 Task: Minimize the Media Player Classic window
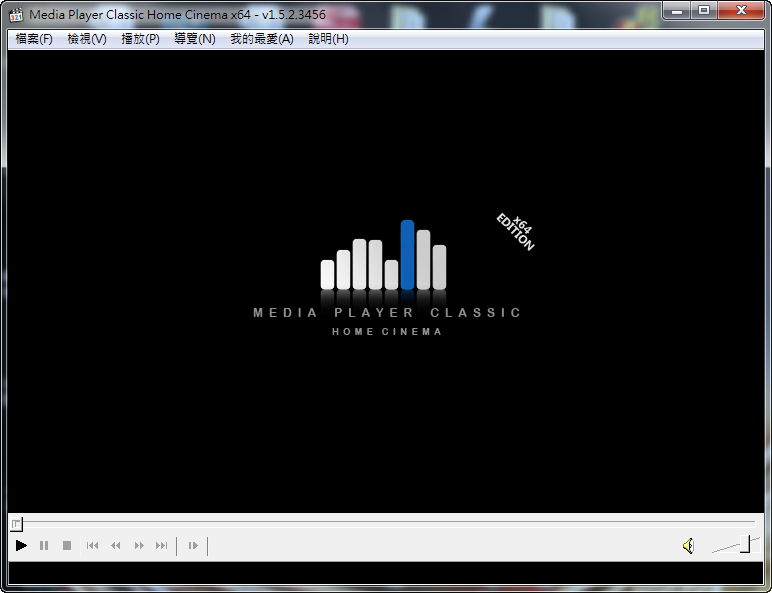677,10
